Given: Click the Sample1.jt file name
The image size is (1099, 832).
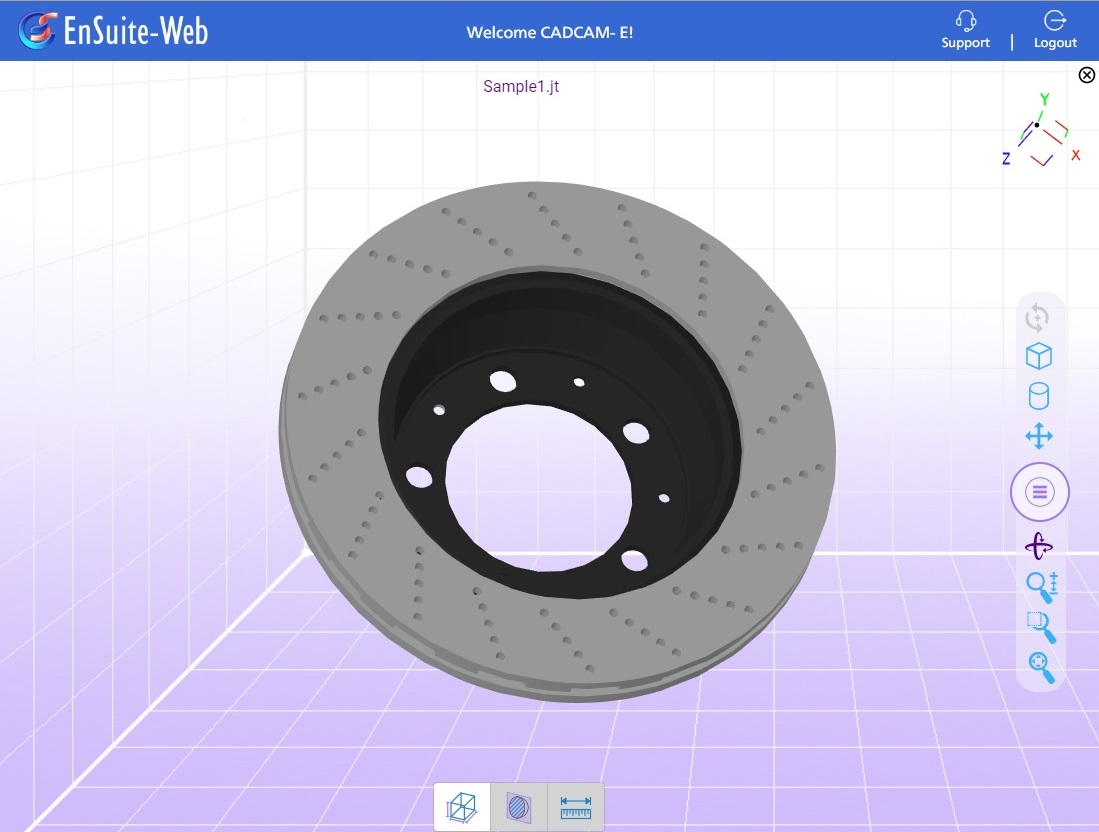Looking at the screenshot, I should pos(521,86).
